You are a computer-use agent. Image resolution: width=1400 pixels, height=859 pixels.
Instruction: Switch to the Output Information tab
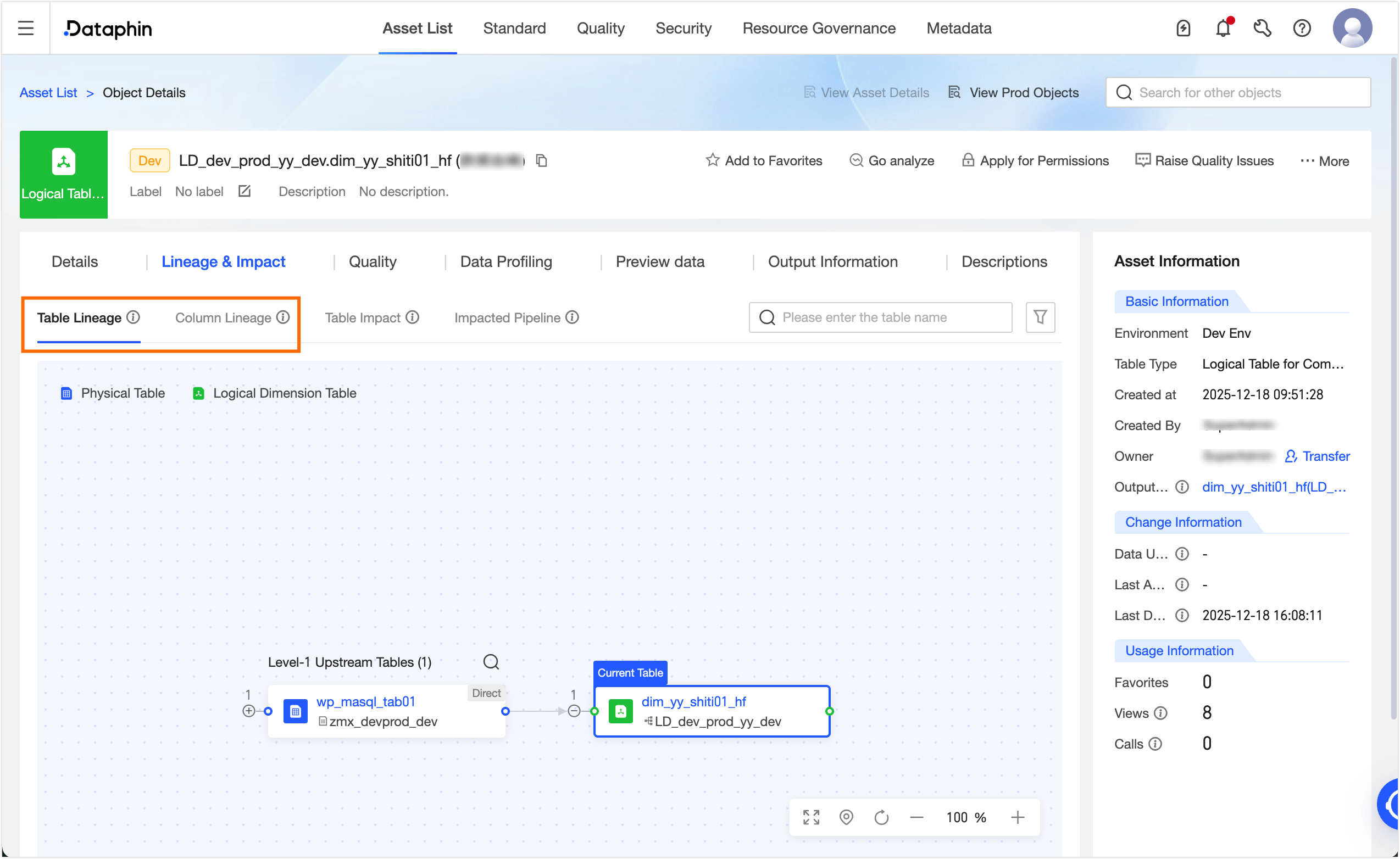(832, 261)
